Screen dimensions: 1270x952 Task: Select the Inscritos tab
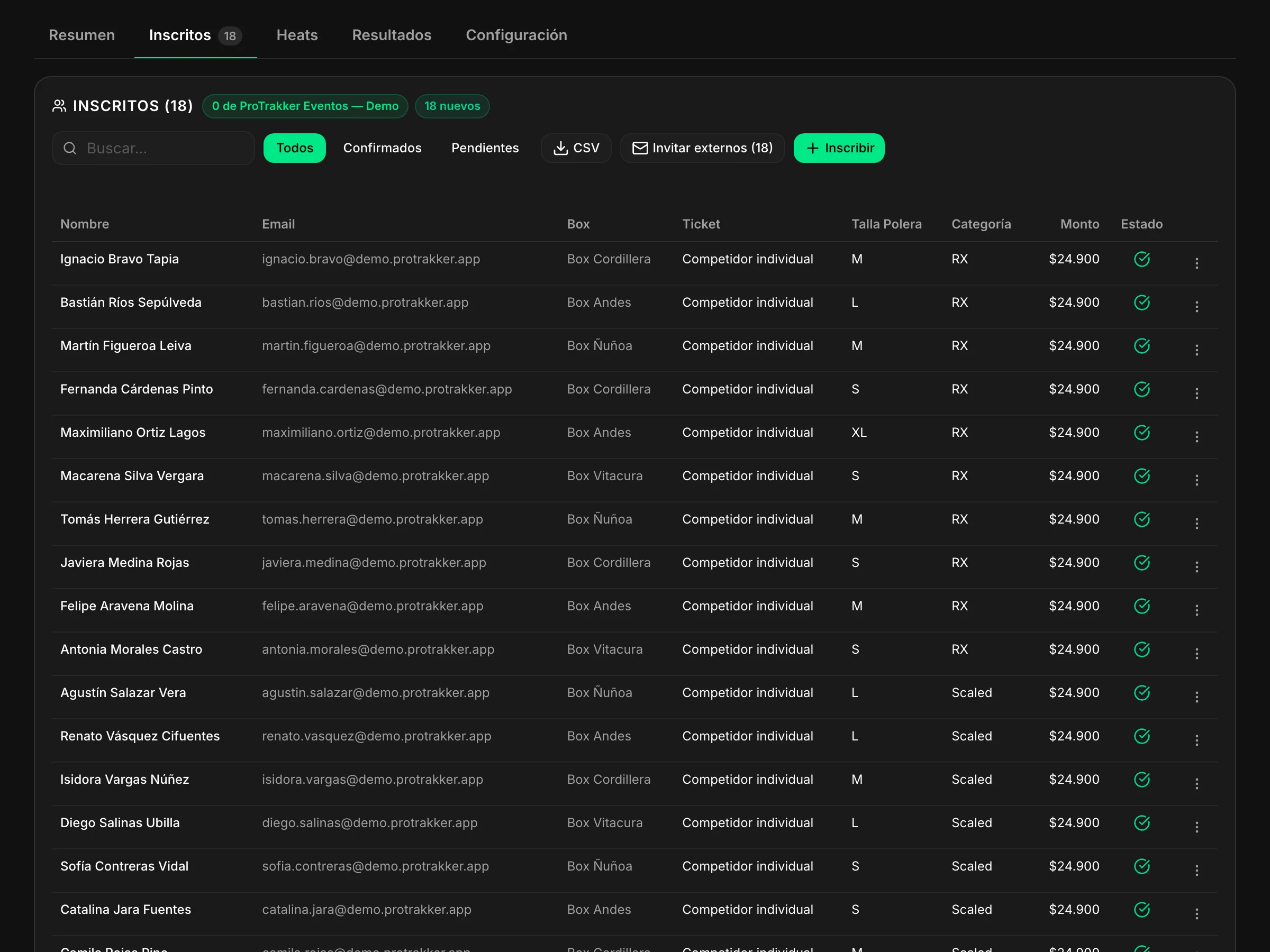coord(195,35)
